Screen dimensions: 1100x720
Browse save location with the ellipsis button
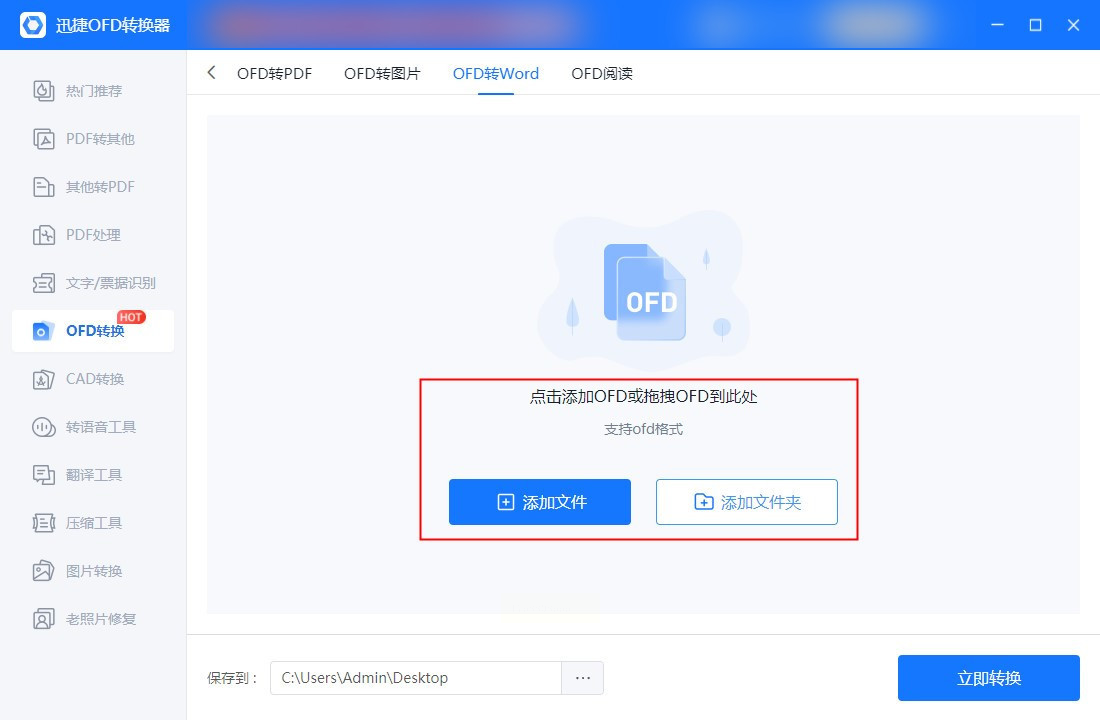582,678
